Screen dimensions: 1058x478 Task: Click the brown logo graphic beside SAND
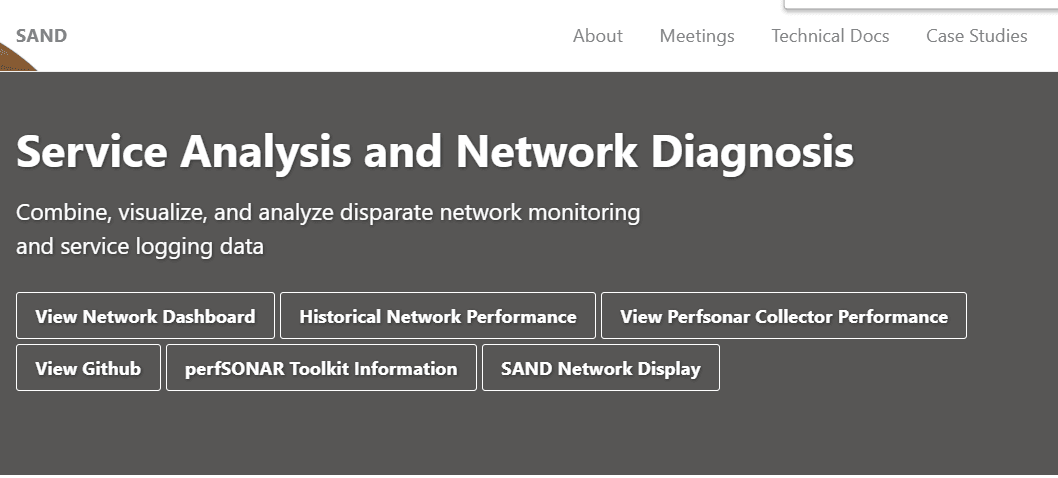tap(15, 59)
